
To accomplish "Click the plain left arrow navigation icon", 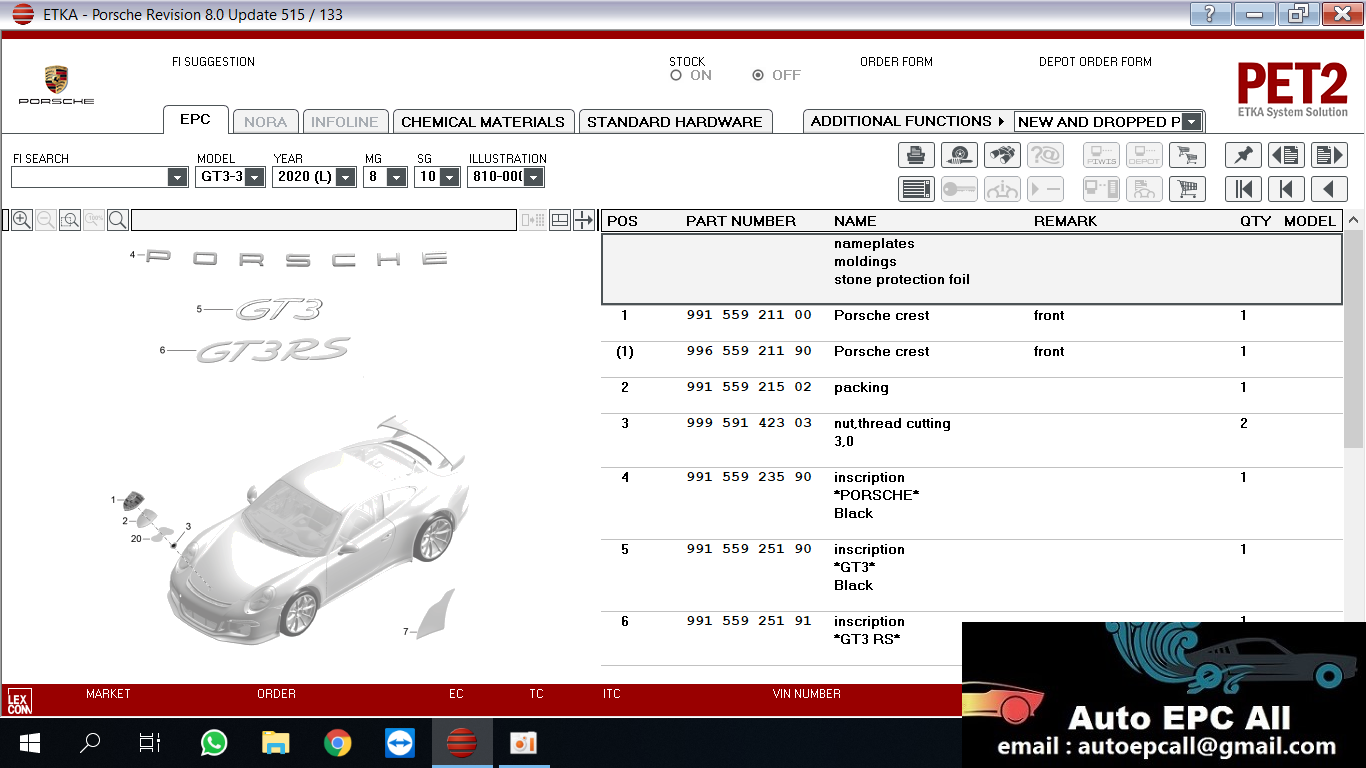I will click(1329, 189).
